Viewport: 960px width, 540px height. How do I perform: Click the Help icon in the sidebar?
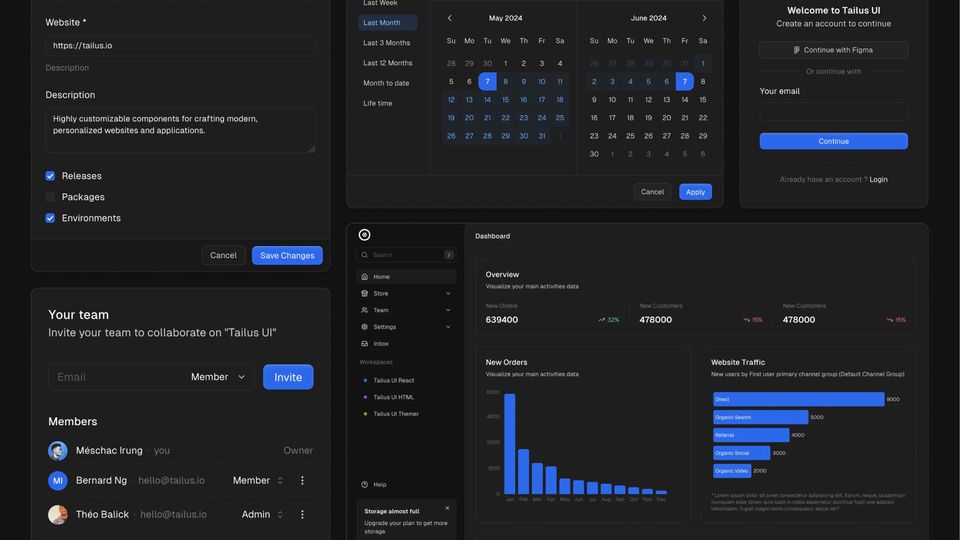pos(364,484)
